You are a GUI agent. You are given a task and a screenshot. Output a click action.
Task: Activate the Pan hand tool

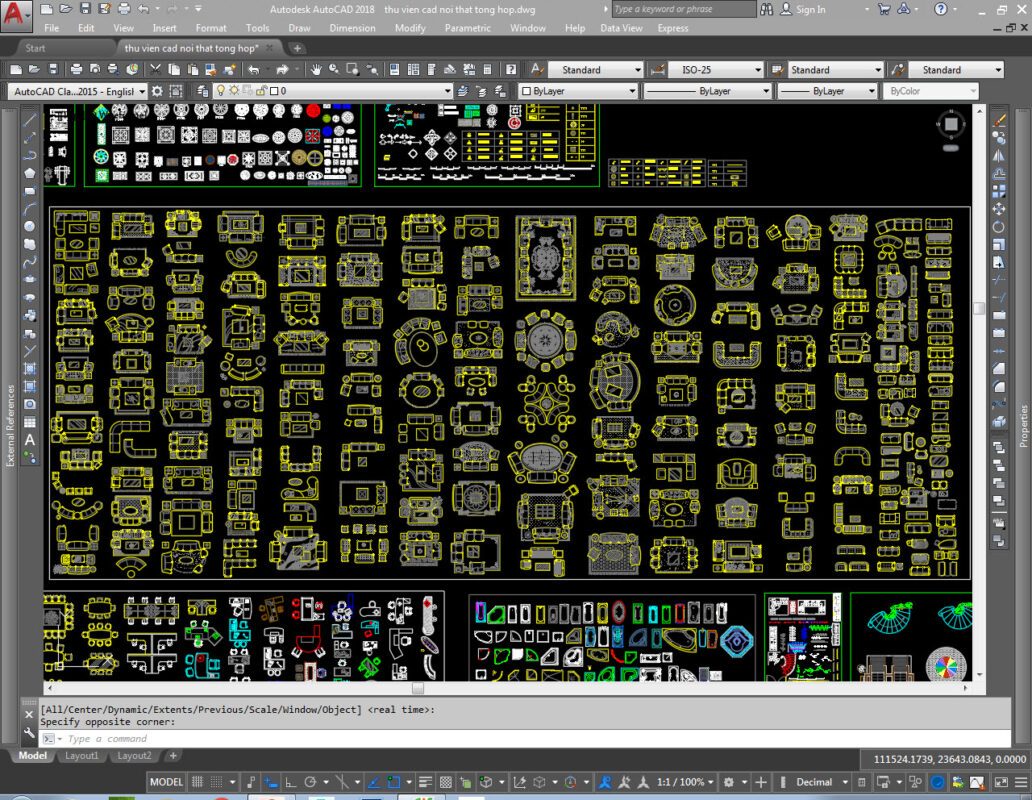pos(316,70)
